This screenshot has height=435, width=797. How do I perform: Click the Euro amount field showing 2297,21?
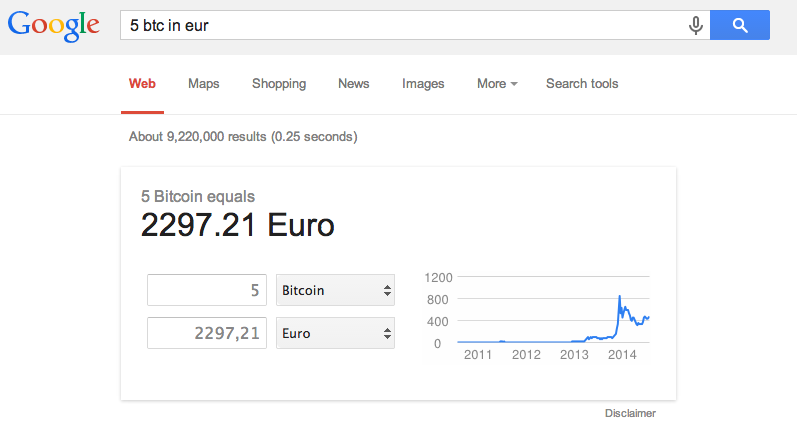click(x=207, y=333)
